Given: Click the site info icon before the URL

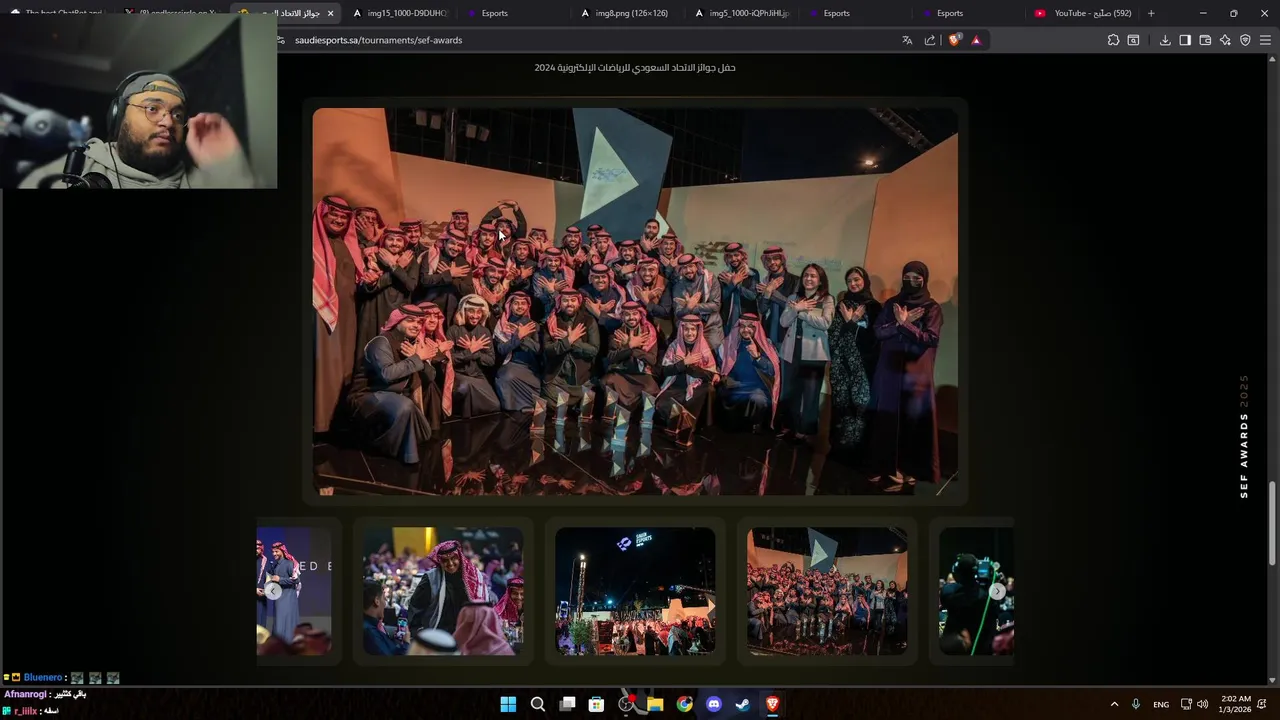Looking at the screenshot, I should pos(282,40).
